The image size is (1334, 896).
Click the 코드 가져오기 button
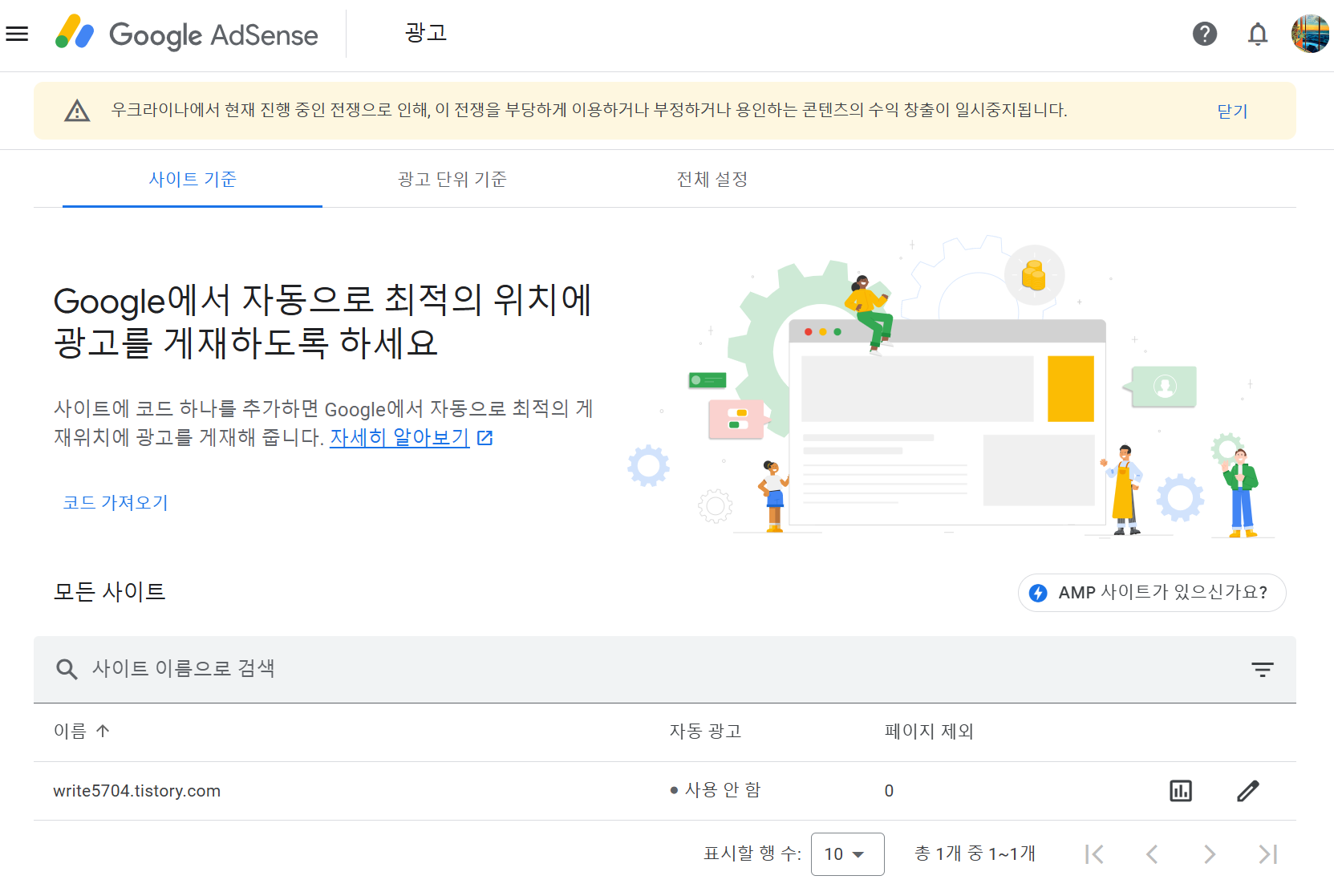(x=116, y=503)
